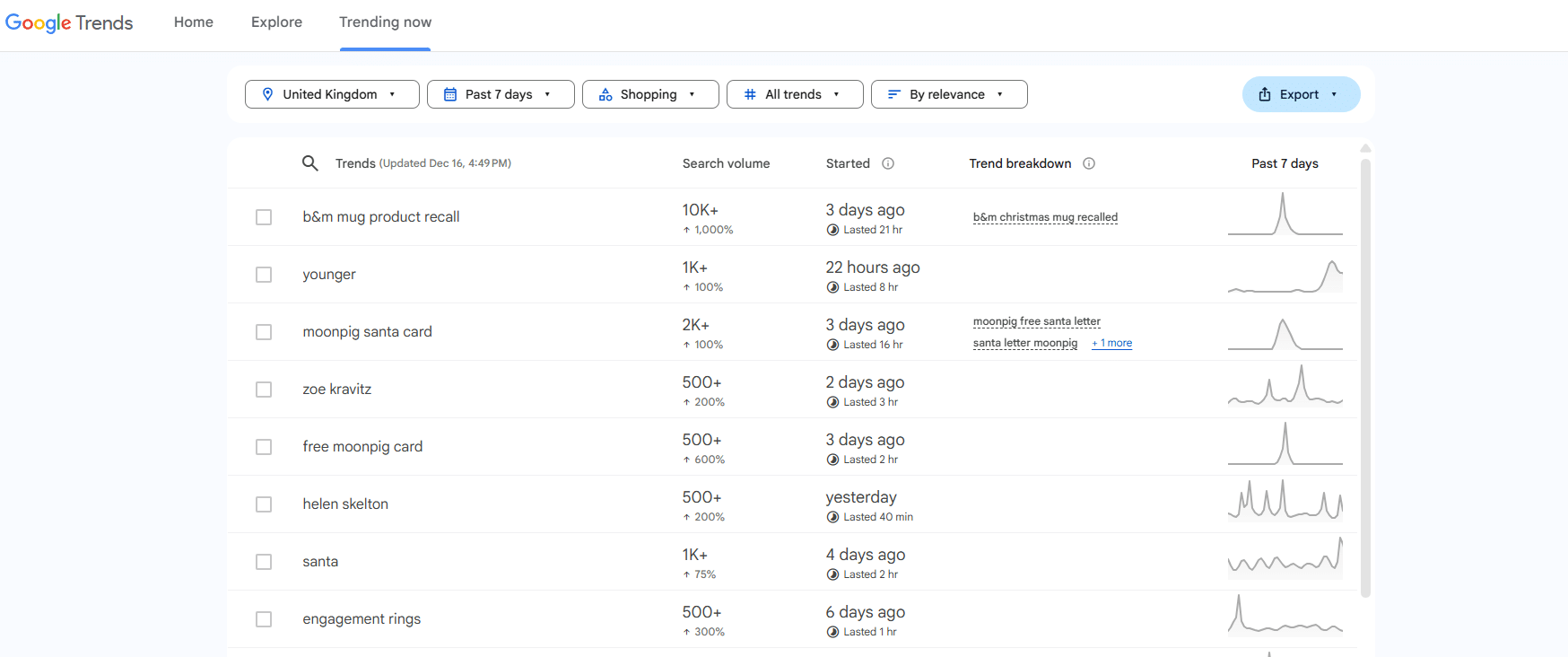The image size is (1568, 657).
Task: Click the duration icon next to Lasted 21 hr
Action: click(x=832, y=230)
